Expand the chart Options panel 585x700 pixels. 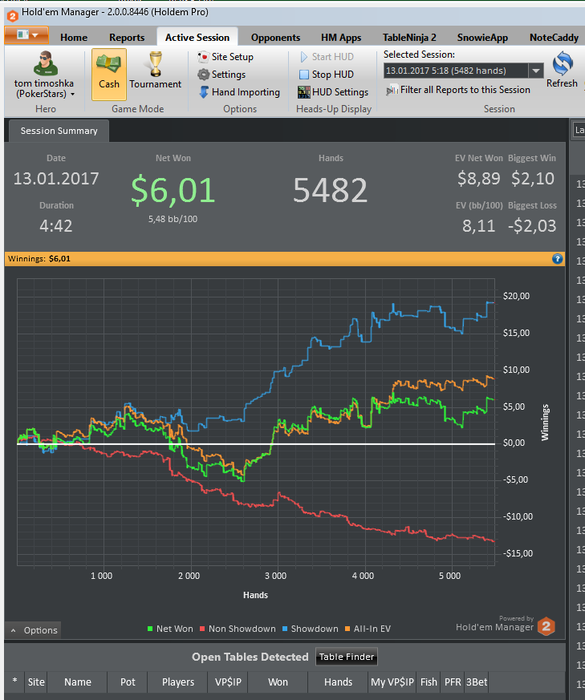(33, 630)
